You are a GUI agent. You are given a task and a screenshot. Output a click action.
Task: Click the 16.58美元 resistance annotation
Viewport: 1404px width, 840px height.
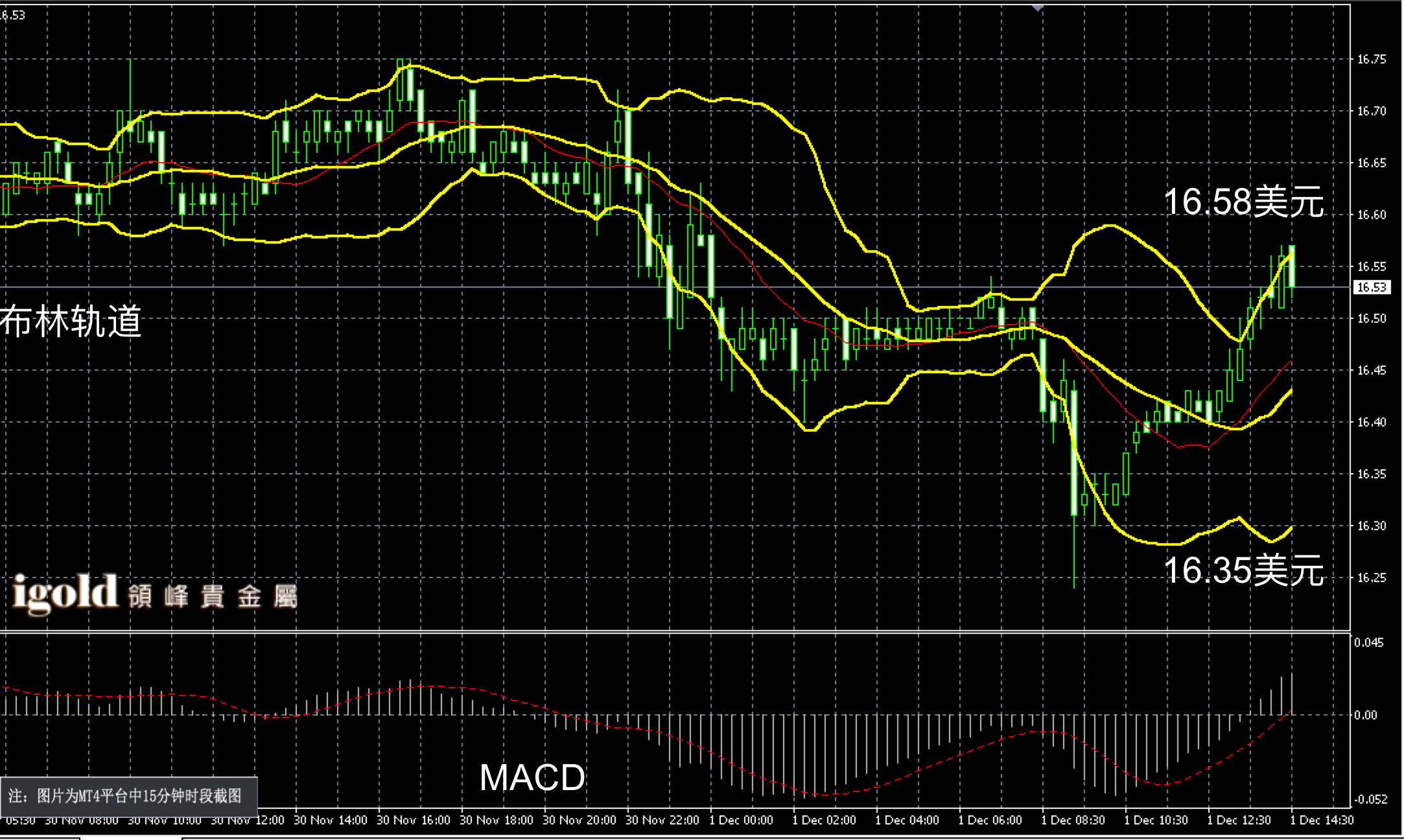1243,202
